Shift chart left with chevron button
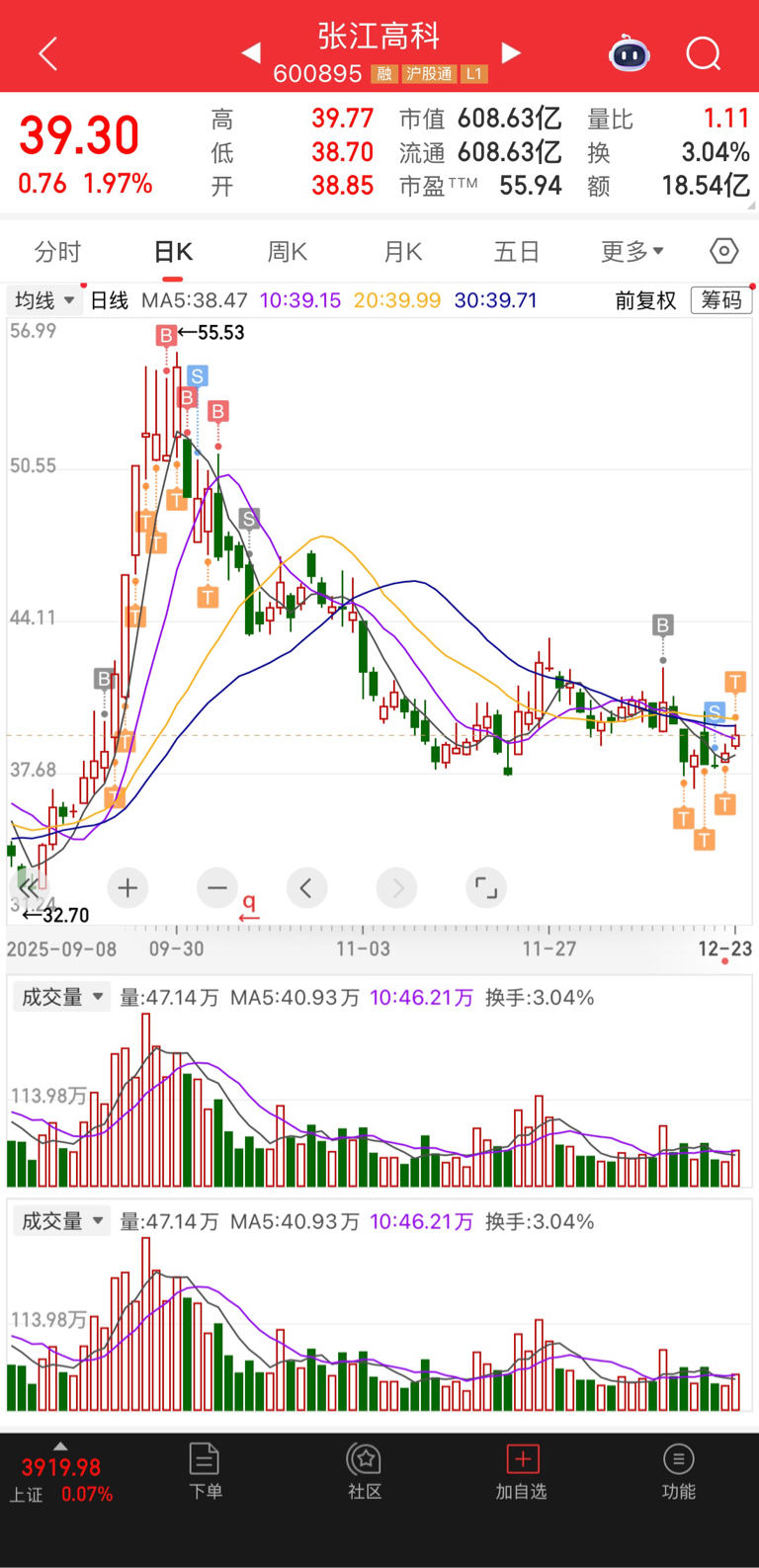Screen dimensions: 759x1568 pos(306,888)
